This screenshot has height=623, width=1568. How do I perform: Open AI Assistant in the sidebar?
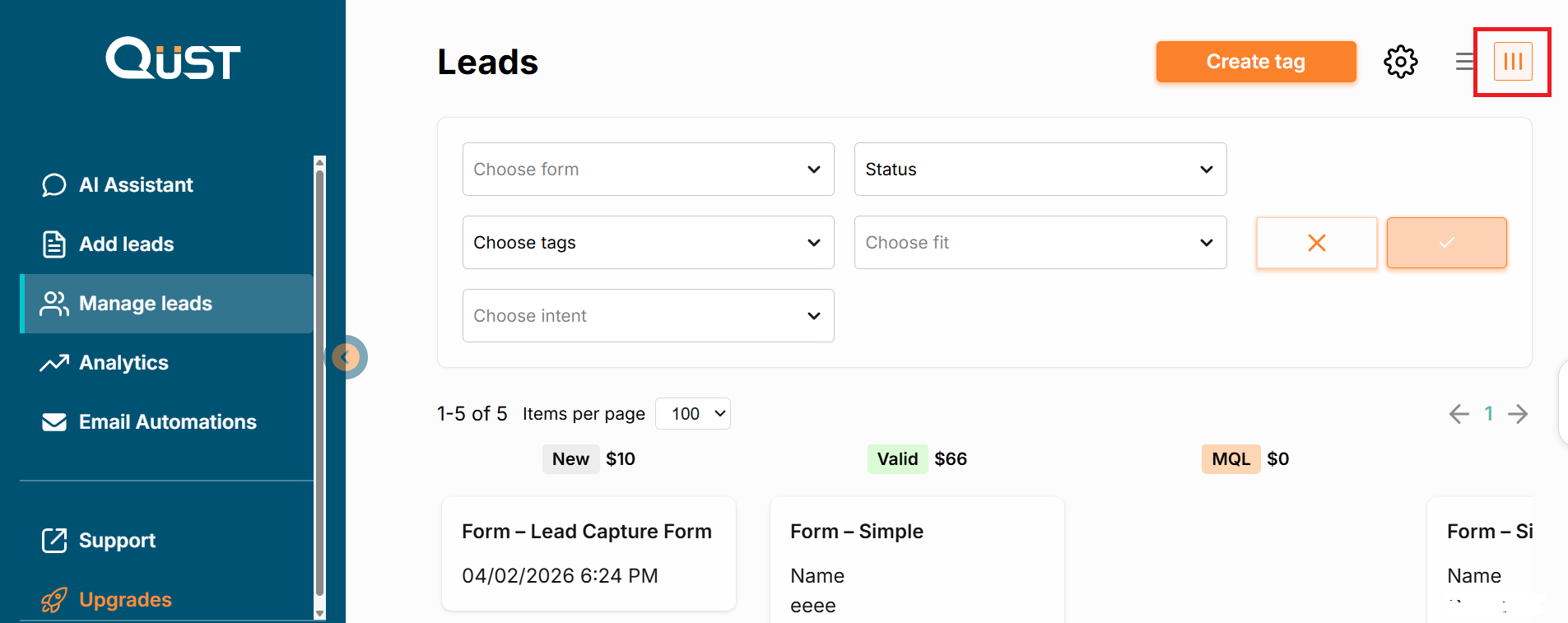point(136,185)
